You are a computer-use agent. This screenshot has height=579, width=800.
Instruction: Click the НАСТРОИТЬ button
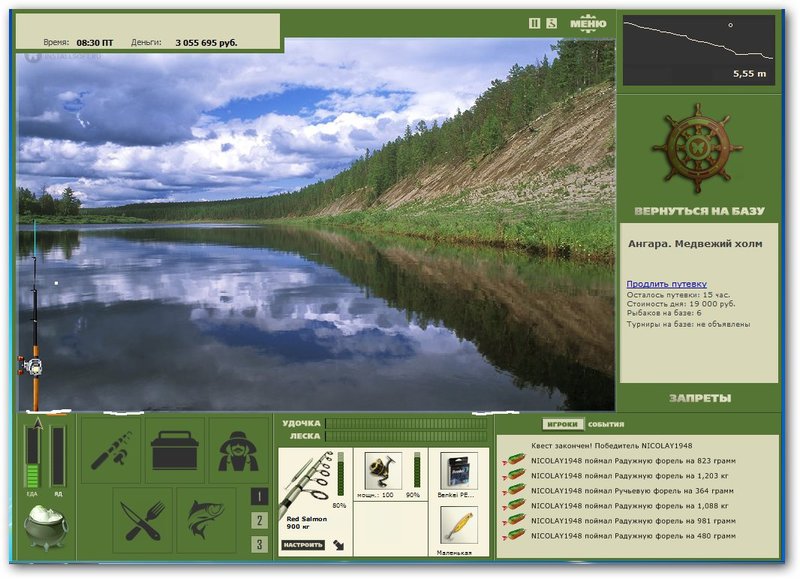point(303,545)
